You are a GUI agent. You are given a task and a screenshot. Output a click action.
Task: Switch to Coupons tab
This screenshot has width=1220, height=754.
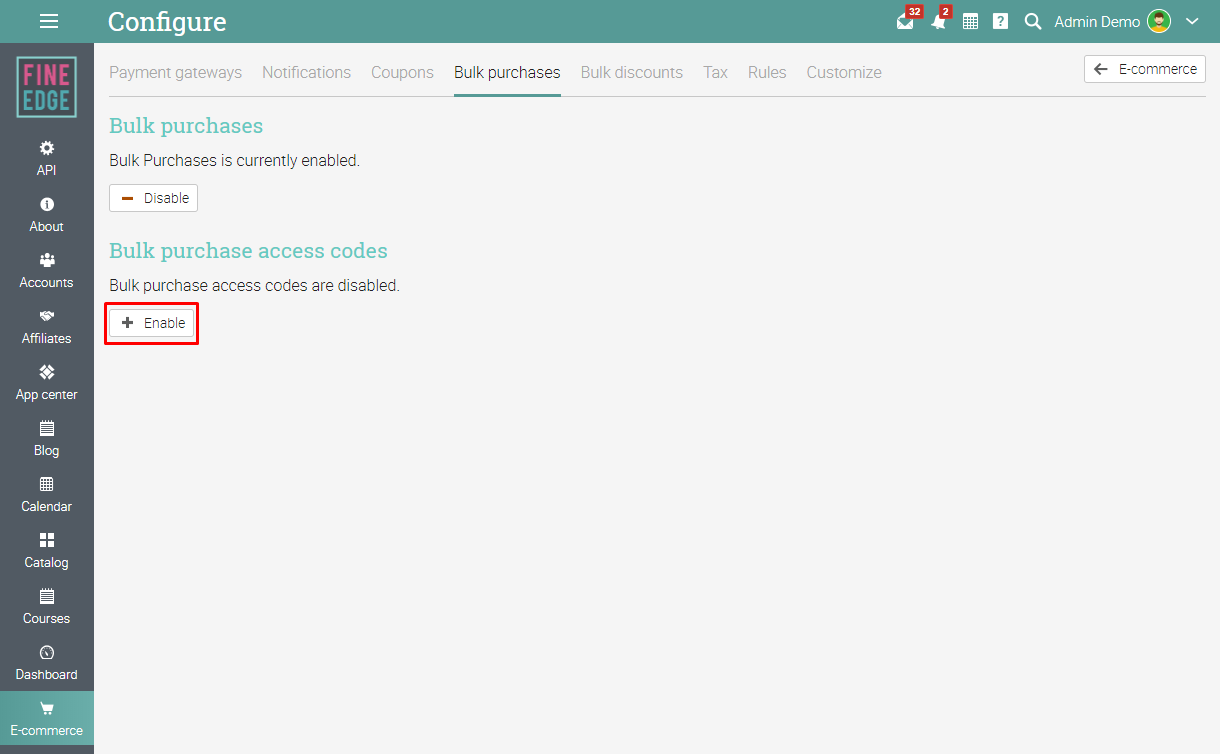pos(402,72)
